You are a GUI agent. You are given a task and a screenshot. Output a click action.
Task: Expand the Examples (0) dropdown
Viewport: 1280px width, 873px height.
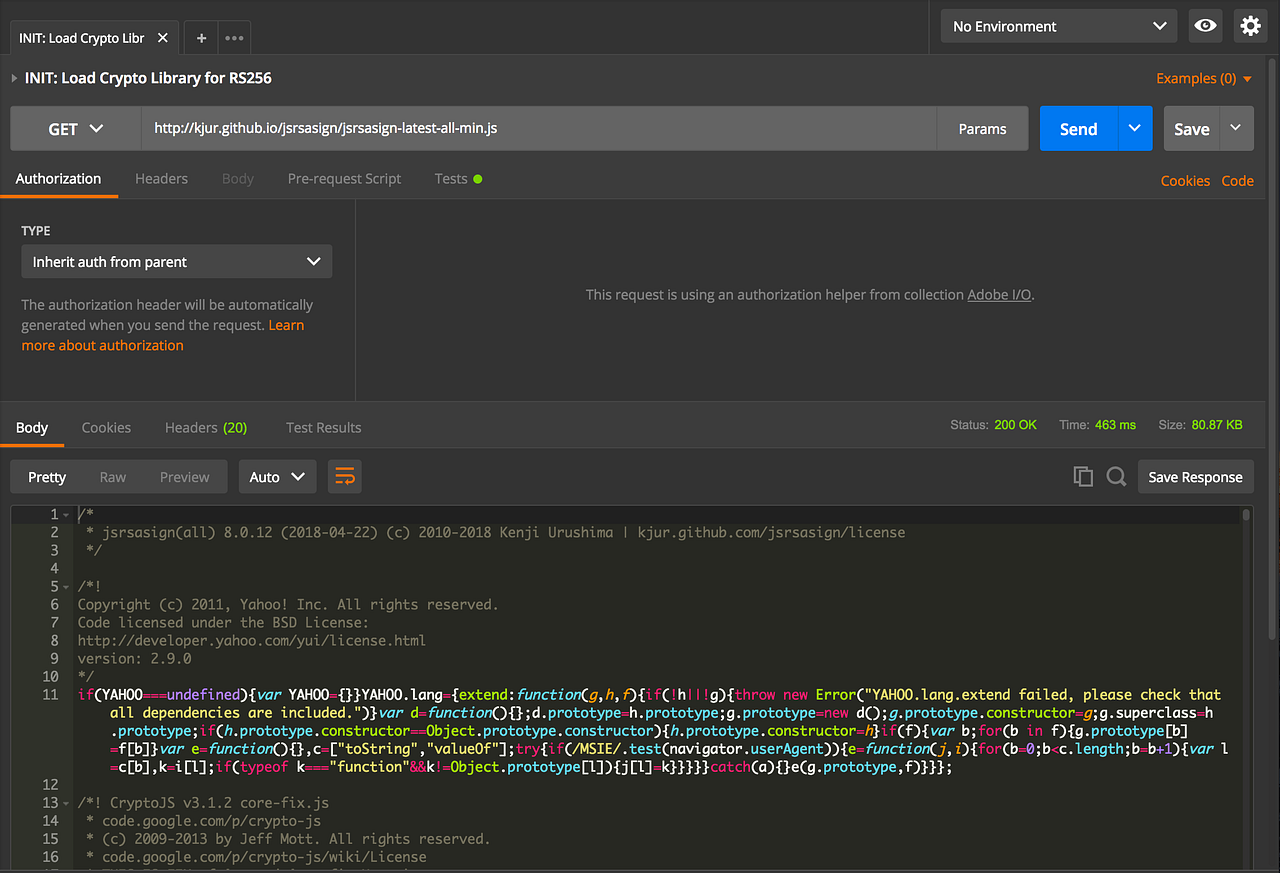pyautogui.click(x=1203, y=78)
